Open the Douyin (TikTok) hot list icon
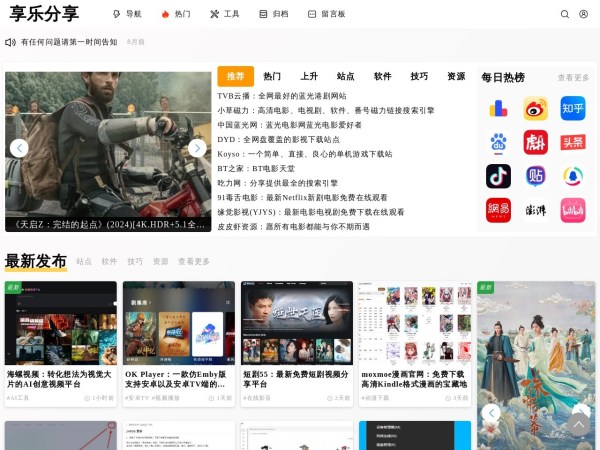 pos(498,177)
